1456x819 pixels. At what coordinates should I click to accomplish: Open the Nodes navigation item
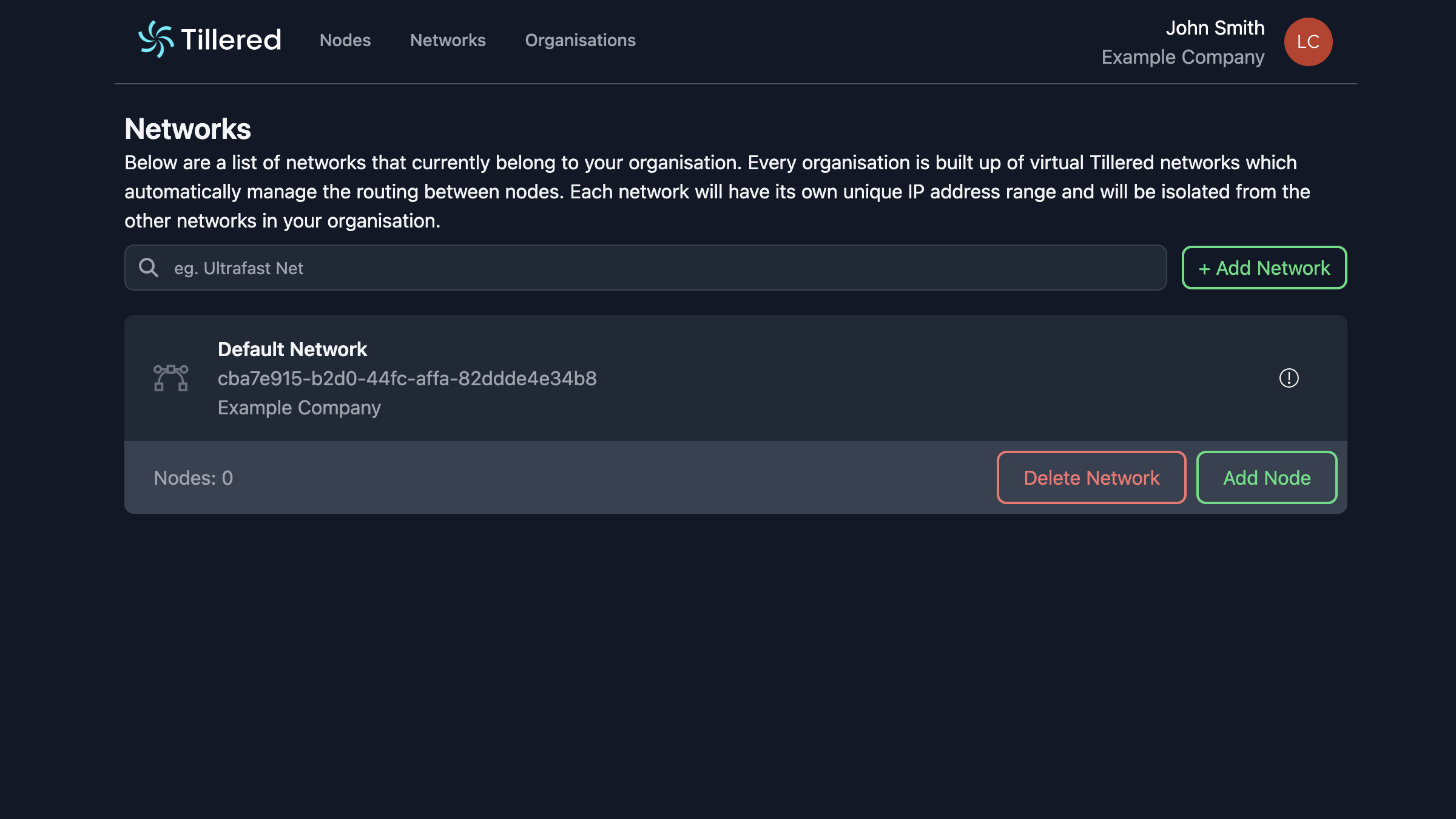[345, 40]
